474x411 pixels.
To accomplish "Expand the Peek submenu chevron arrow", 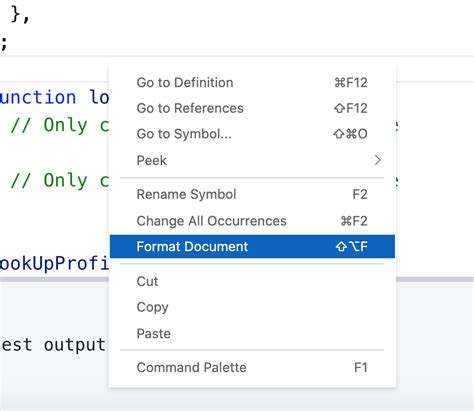I will pyautogui.click(x=377, y=160).
